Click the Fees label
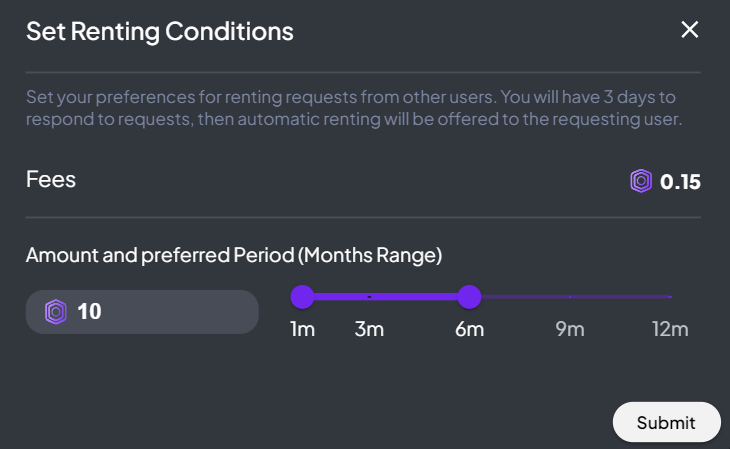 [x=51, y=180]
